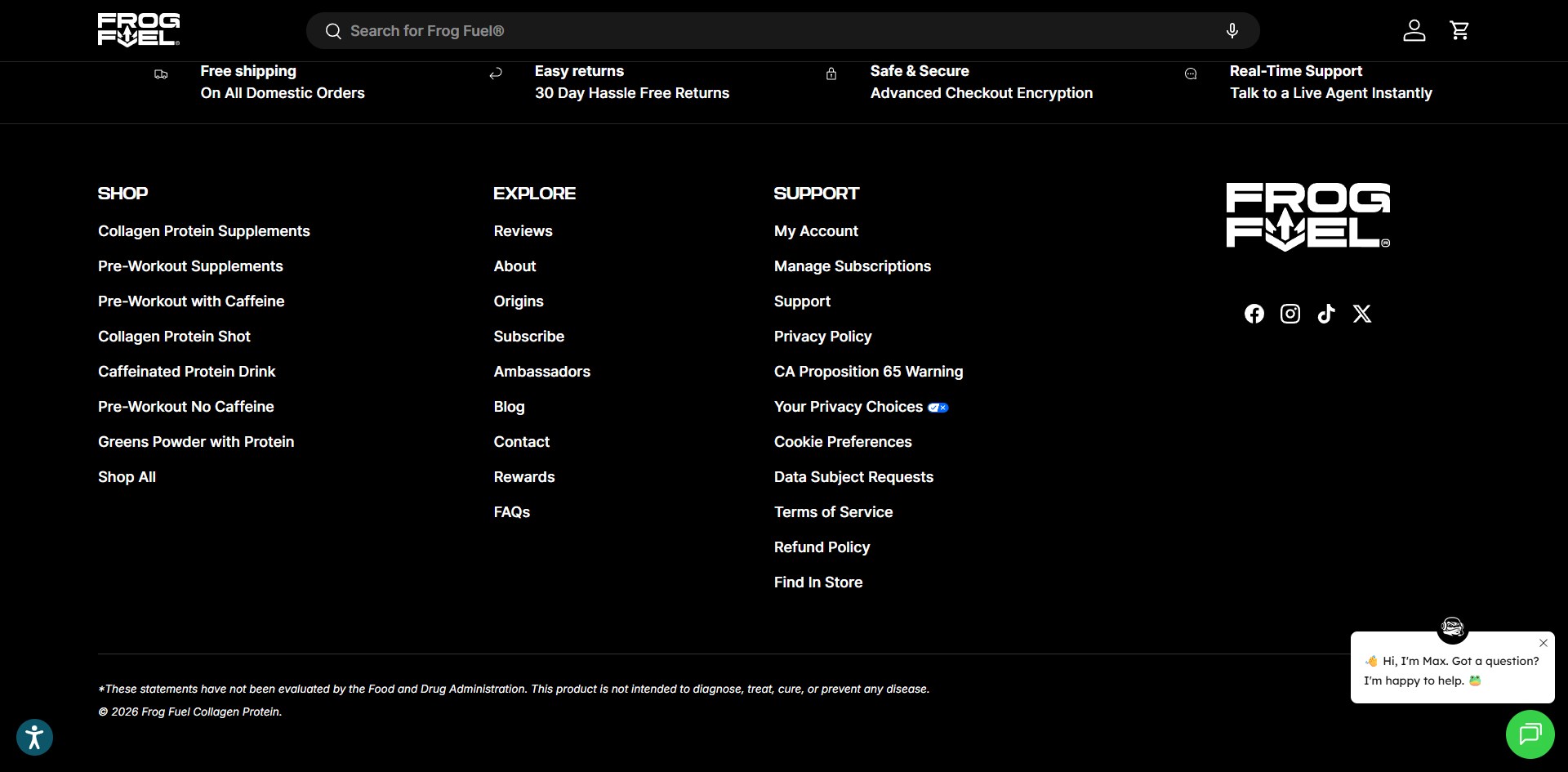
Task: Click the Real-Time Support chat icon
Action: click(x=1191, y=74)
